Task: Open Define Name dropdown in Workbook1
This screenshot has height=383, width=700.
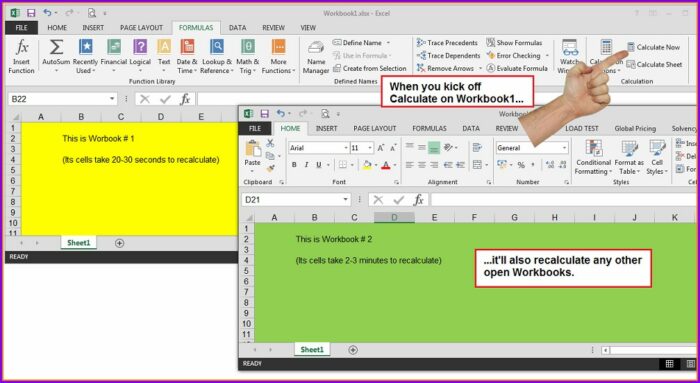Action: pyautogui.click(x=388, y=43)
